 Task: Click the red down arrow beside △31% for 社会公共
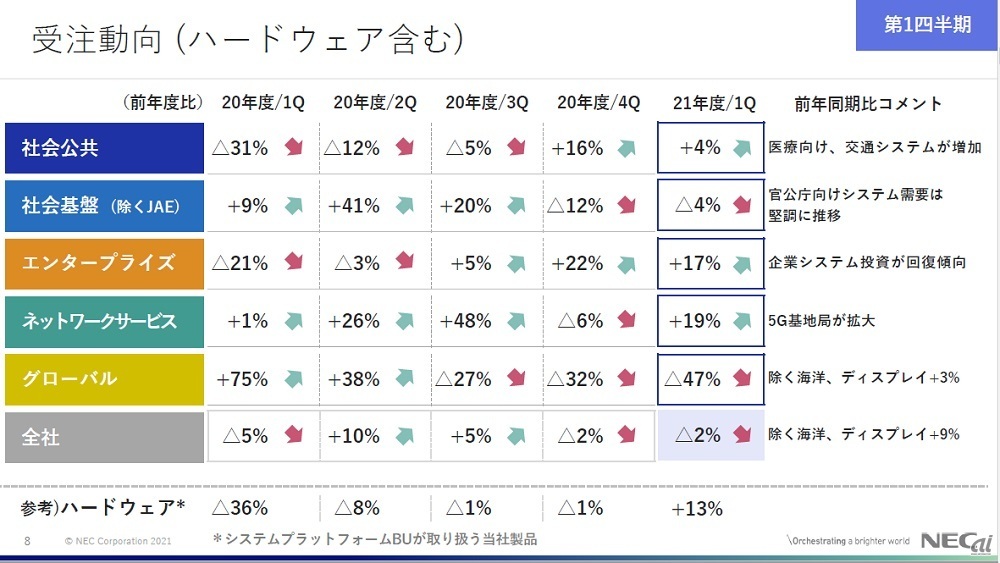tap(293, 148)
